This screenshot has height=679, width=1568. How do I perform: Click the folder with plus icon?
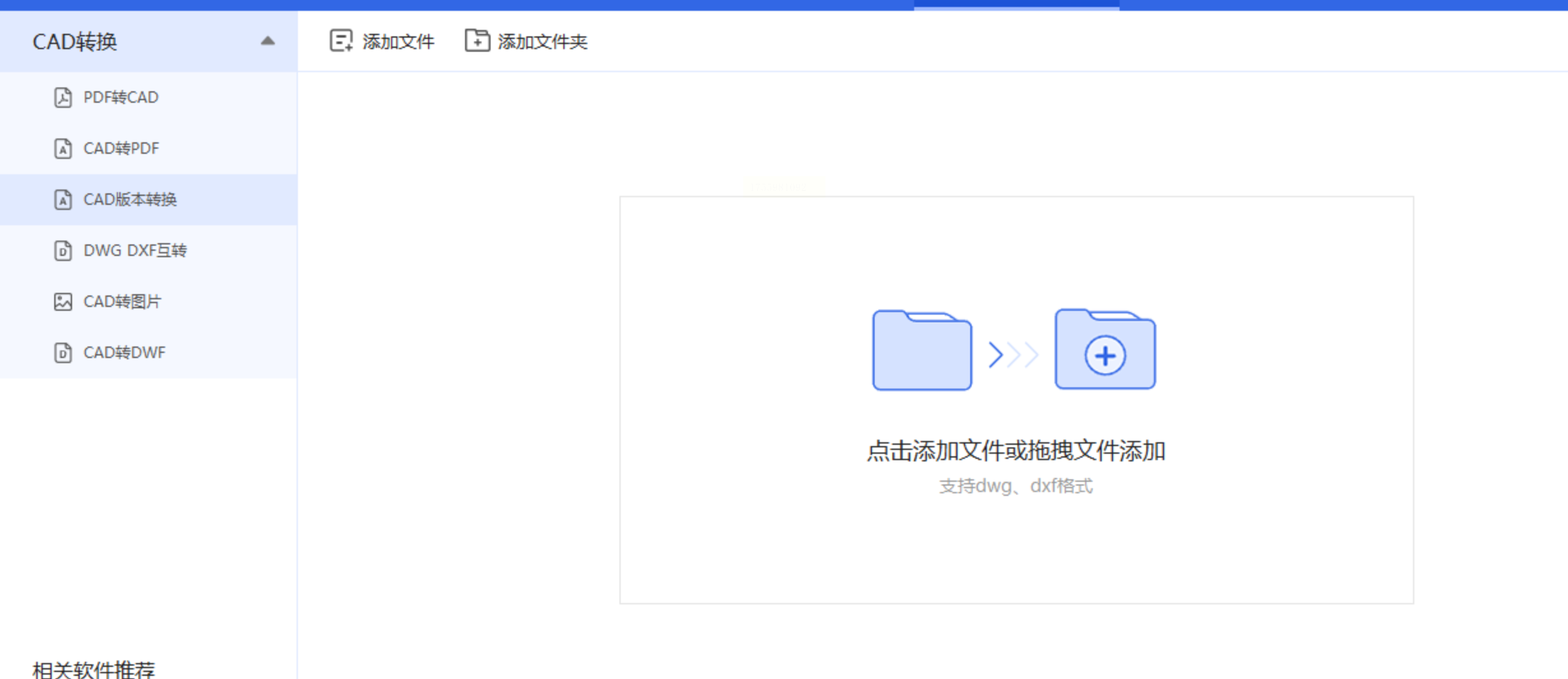(1105, 349)
